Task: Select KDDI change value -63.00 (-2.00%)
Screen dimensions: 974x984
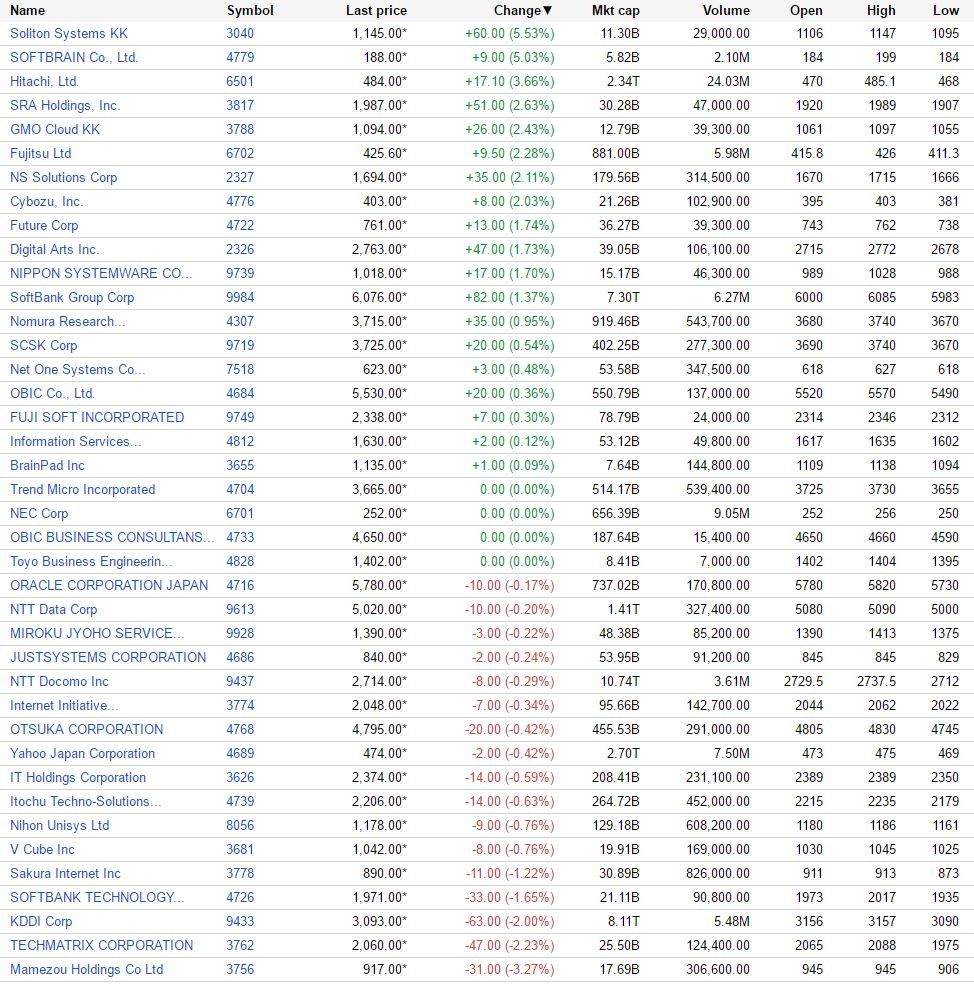Action: coord(510,921)
